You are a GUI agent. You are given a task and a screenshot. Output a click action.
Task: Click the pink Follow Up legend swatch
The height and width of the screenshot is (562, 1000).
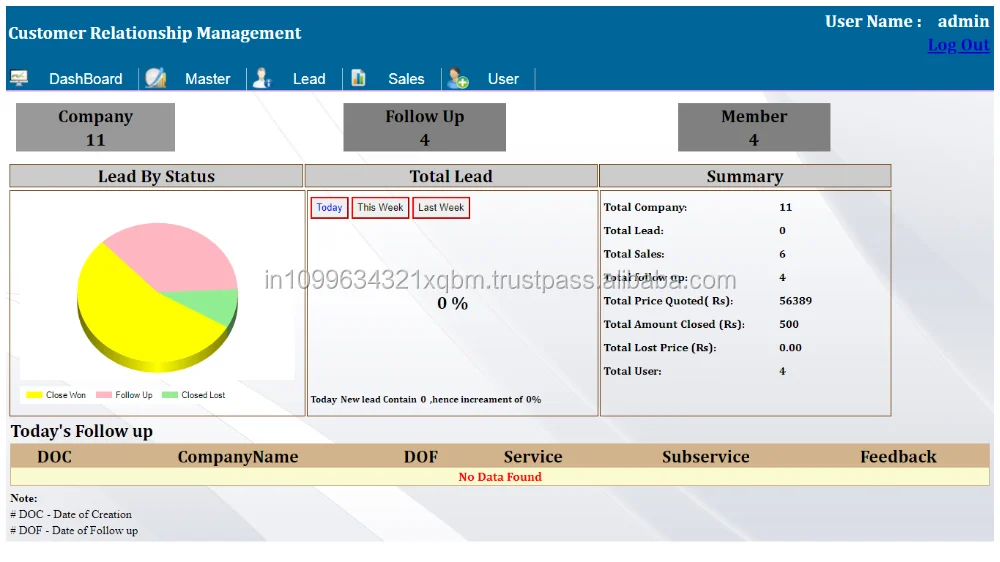104,395
